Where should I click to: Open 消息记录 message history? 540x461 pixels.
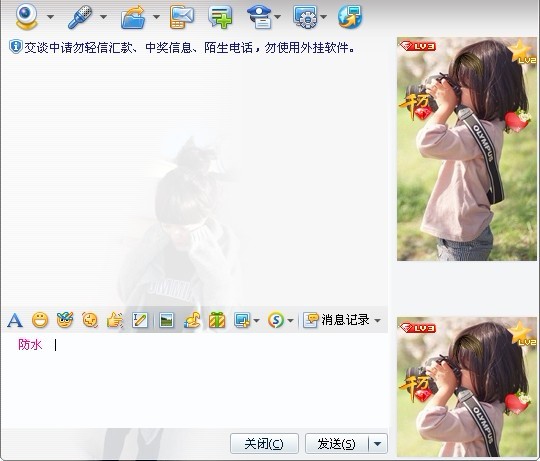pos(336,320)
